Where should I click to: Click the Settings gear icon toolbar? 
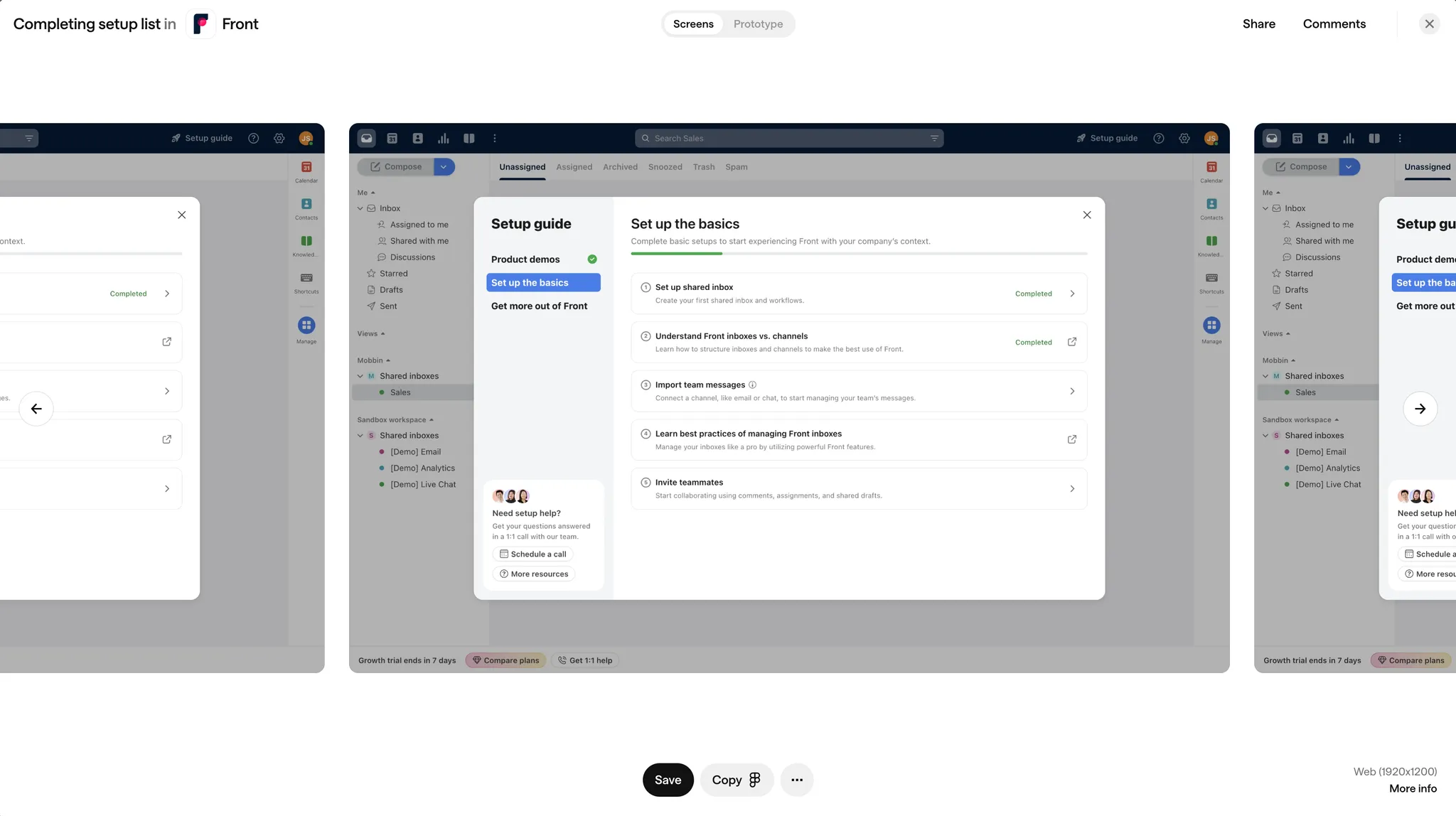coord(1184,138)
